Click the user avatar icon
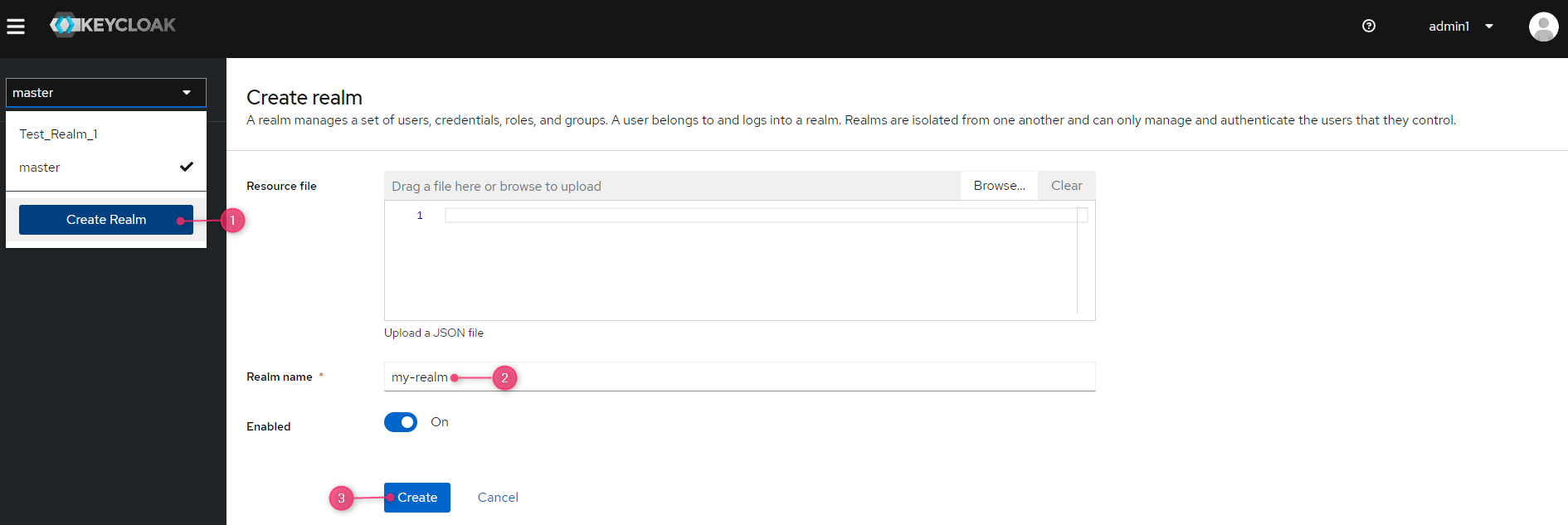Screen dimensions: 1568x525 coord(1543,27)
